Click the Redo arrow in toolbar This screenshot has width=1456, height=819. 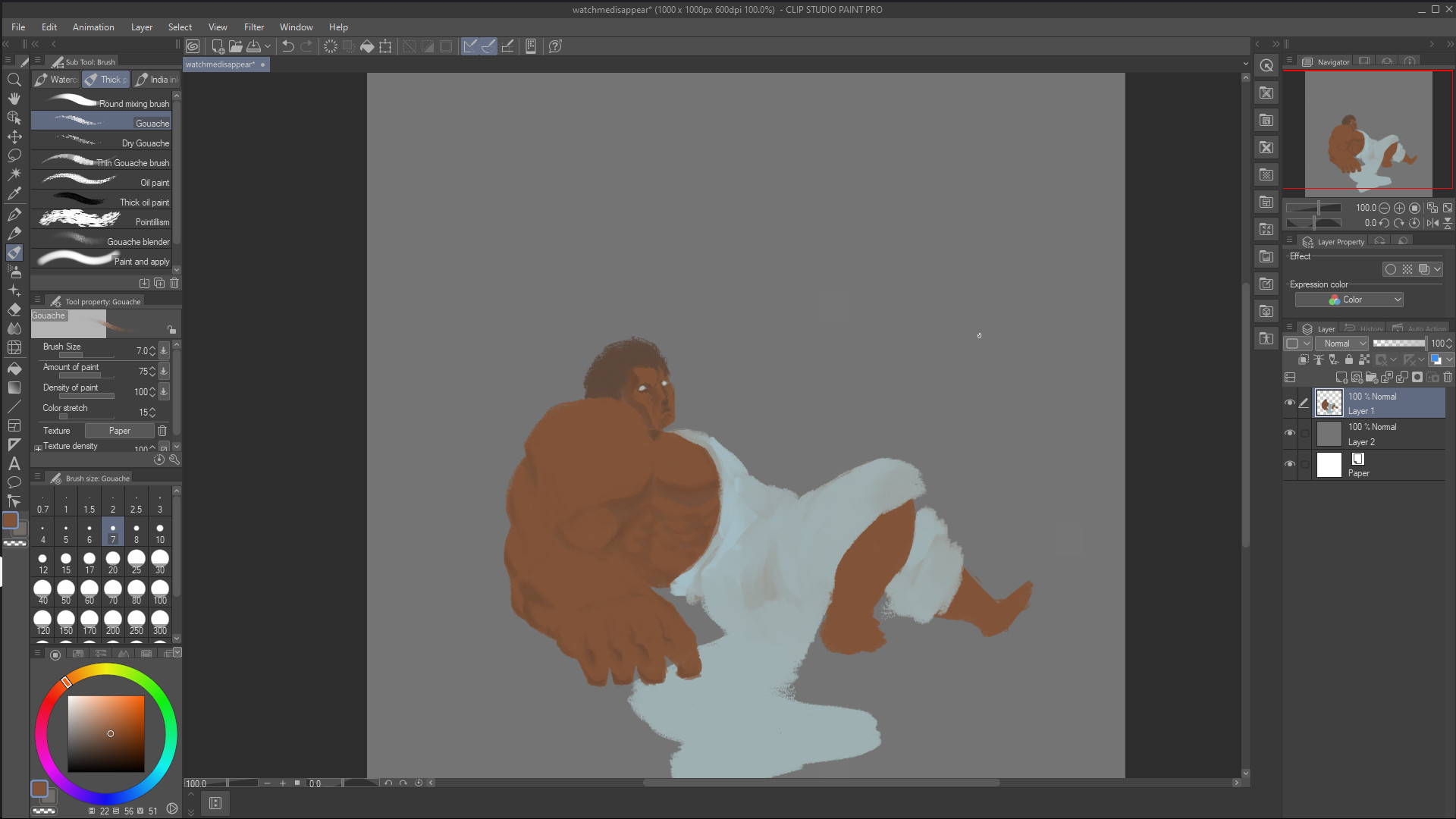(x=306, y=46)
